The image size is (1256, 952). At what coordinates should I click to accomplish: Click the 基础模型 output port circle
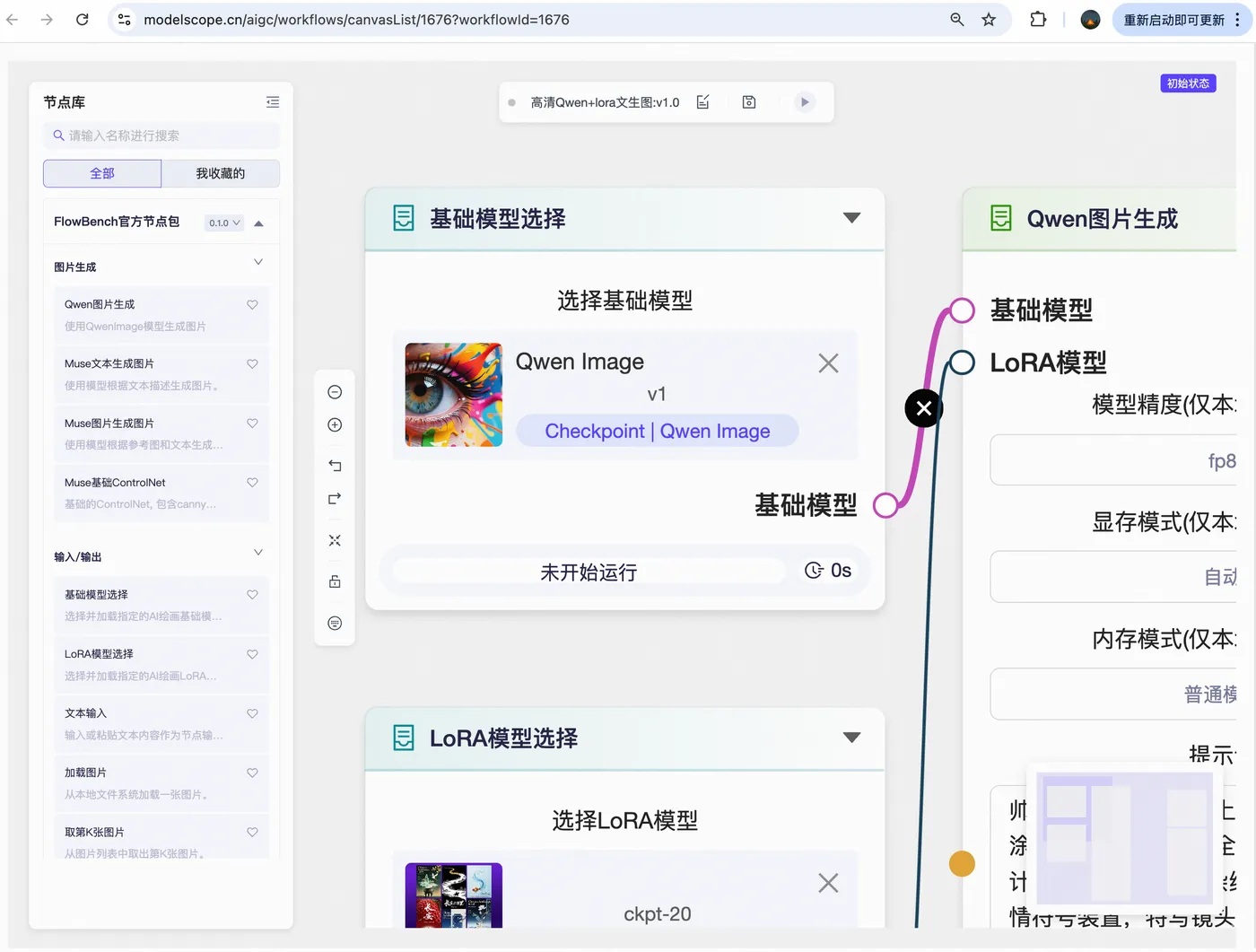click(885, 505)
